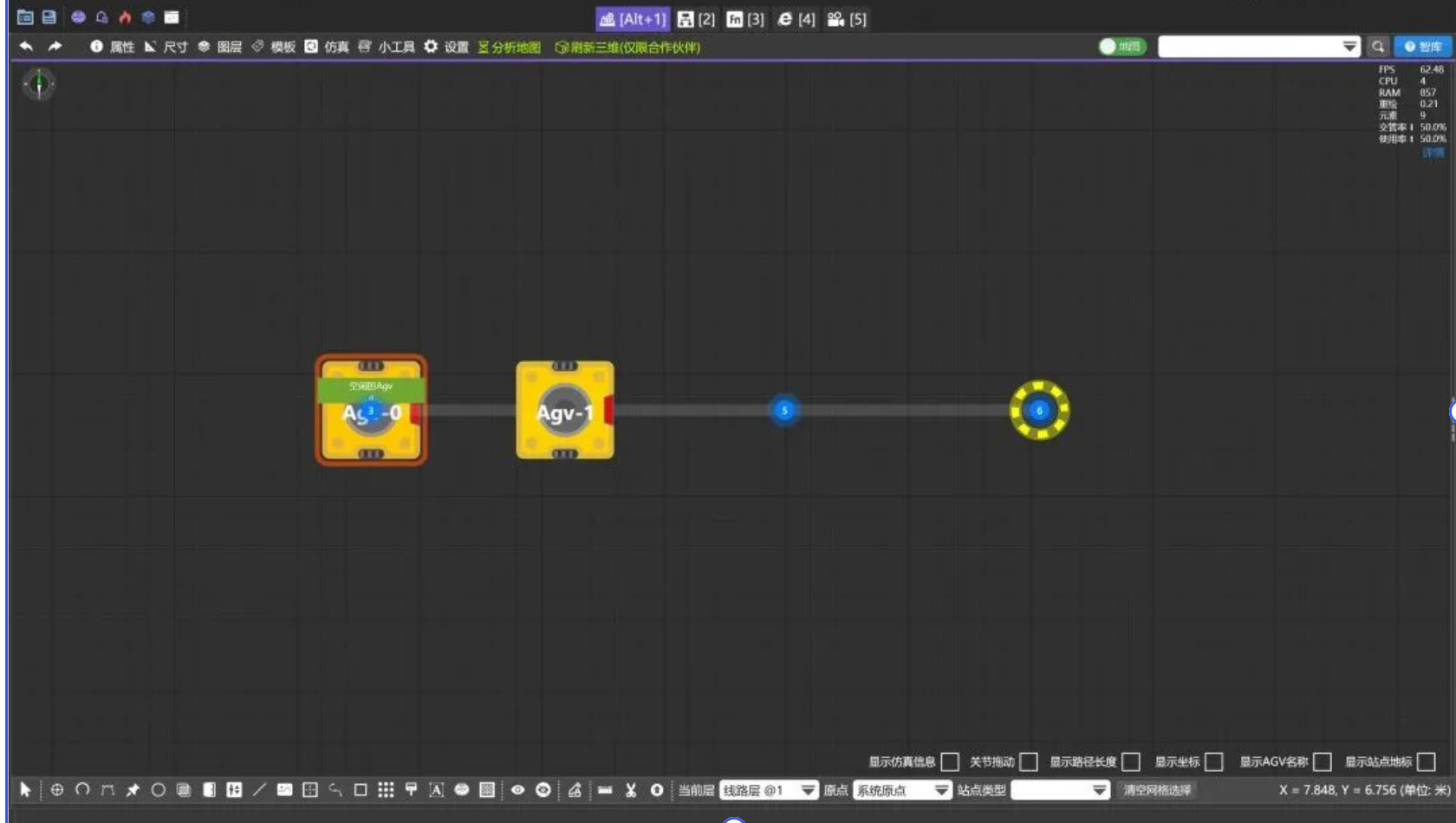Viewport: 1456px width, 823px height.
Task: Toggle the green 地图 switch
Action: tap(1122, 47)
